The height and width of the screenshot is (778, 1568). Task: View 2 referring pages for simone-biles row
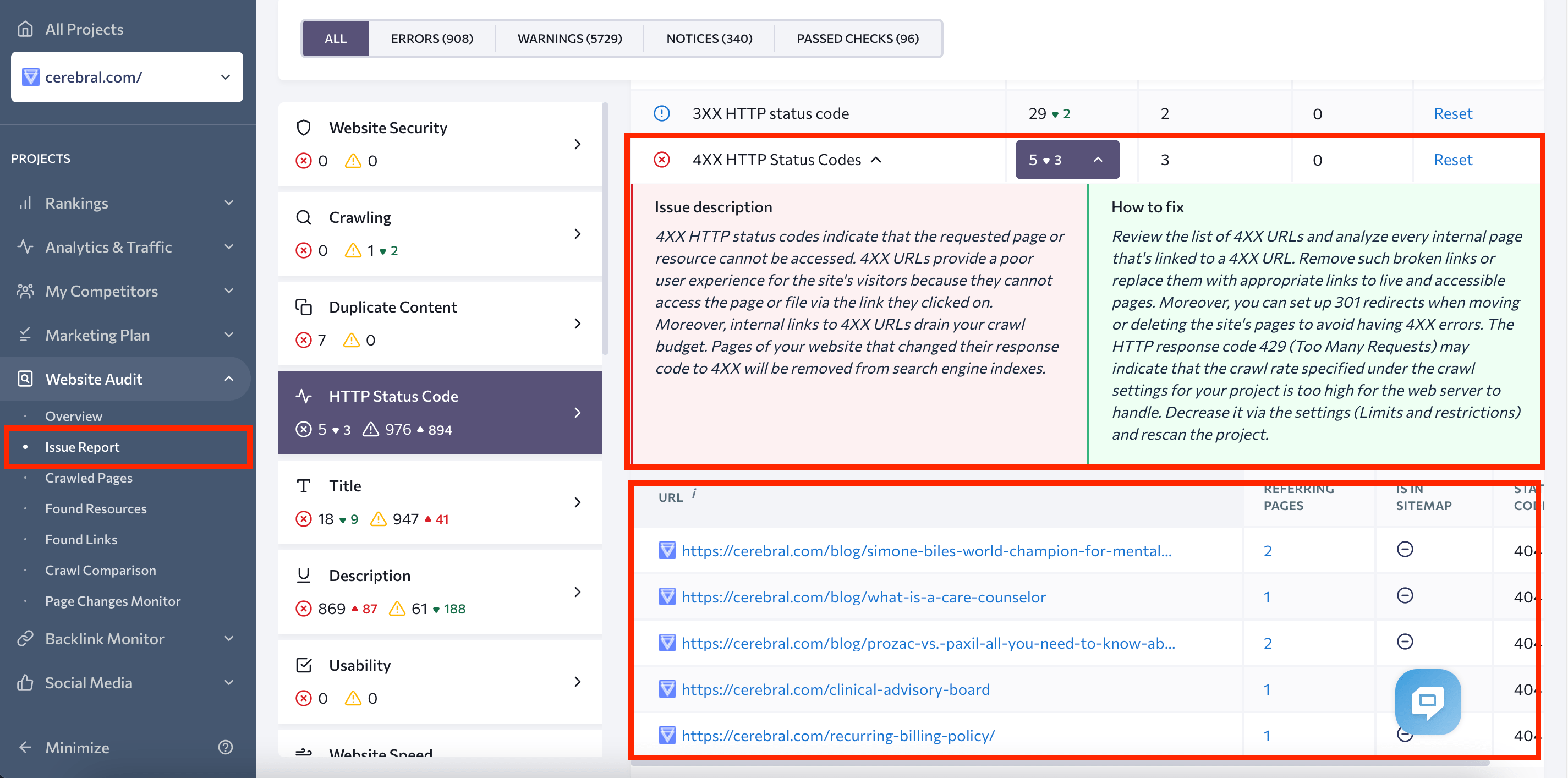pos(1267,550)
